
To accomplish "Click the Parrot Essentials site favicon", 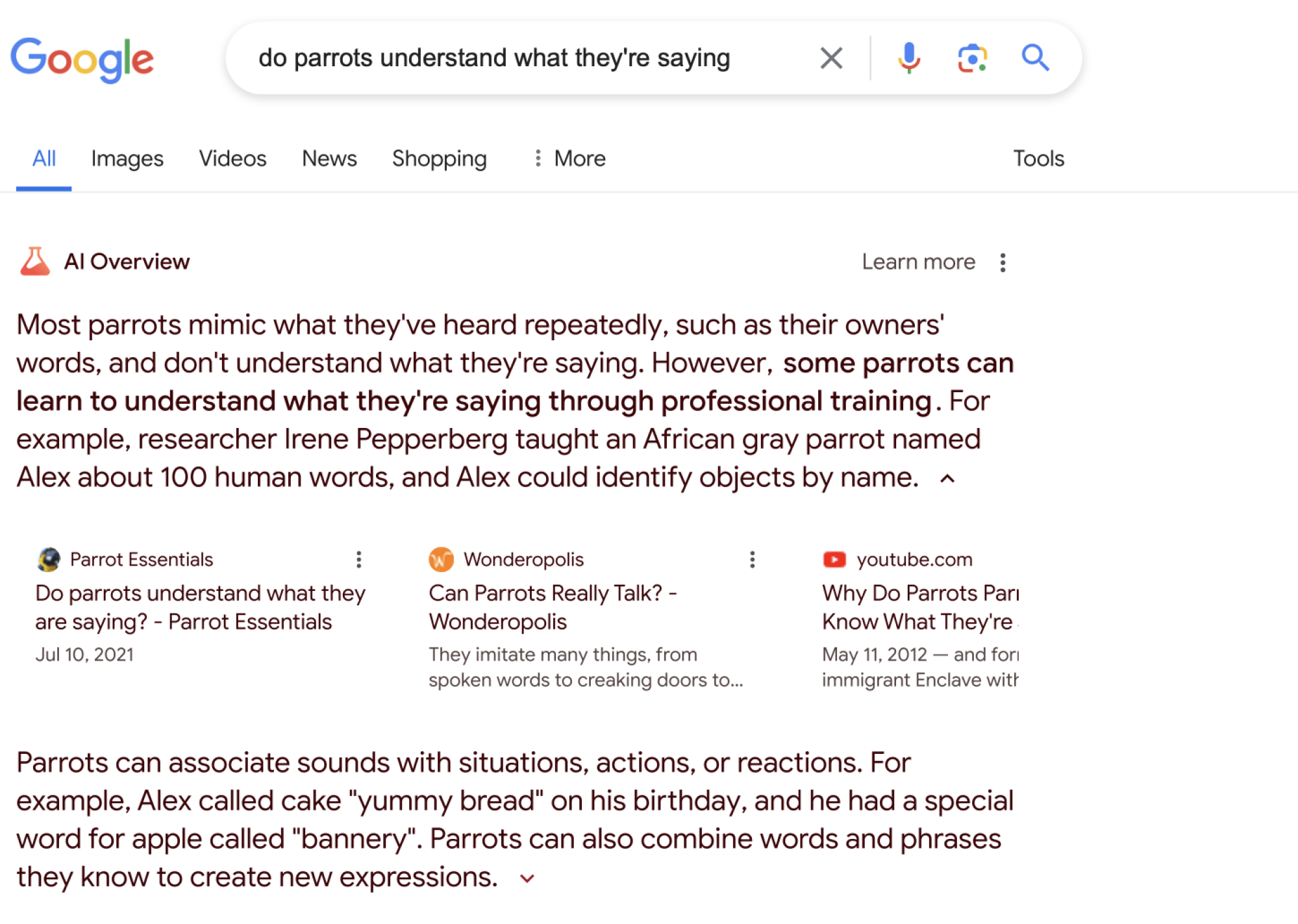I will click(47, 559).
